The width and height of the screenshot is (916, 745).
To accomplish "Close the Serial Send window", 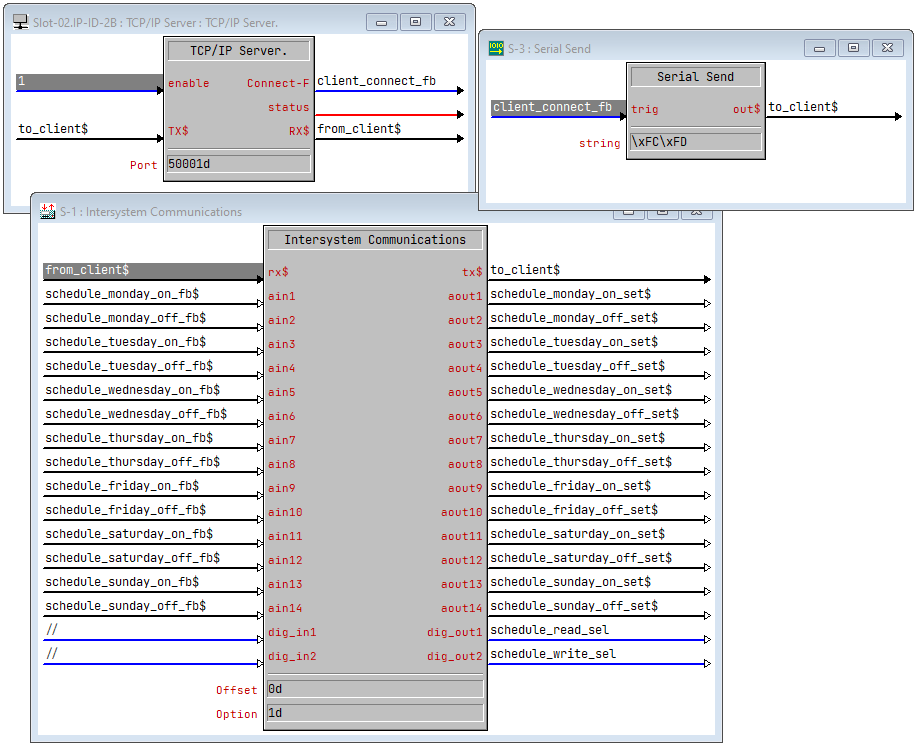I will pos(887,48).
